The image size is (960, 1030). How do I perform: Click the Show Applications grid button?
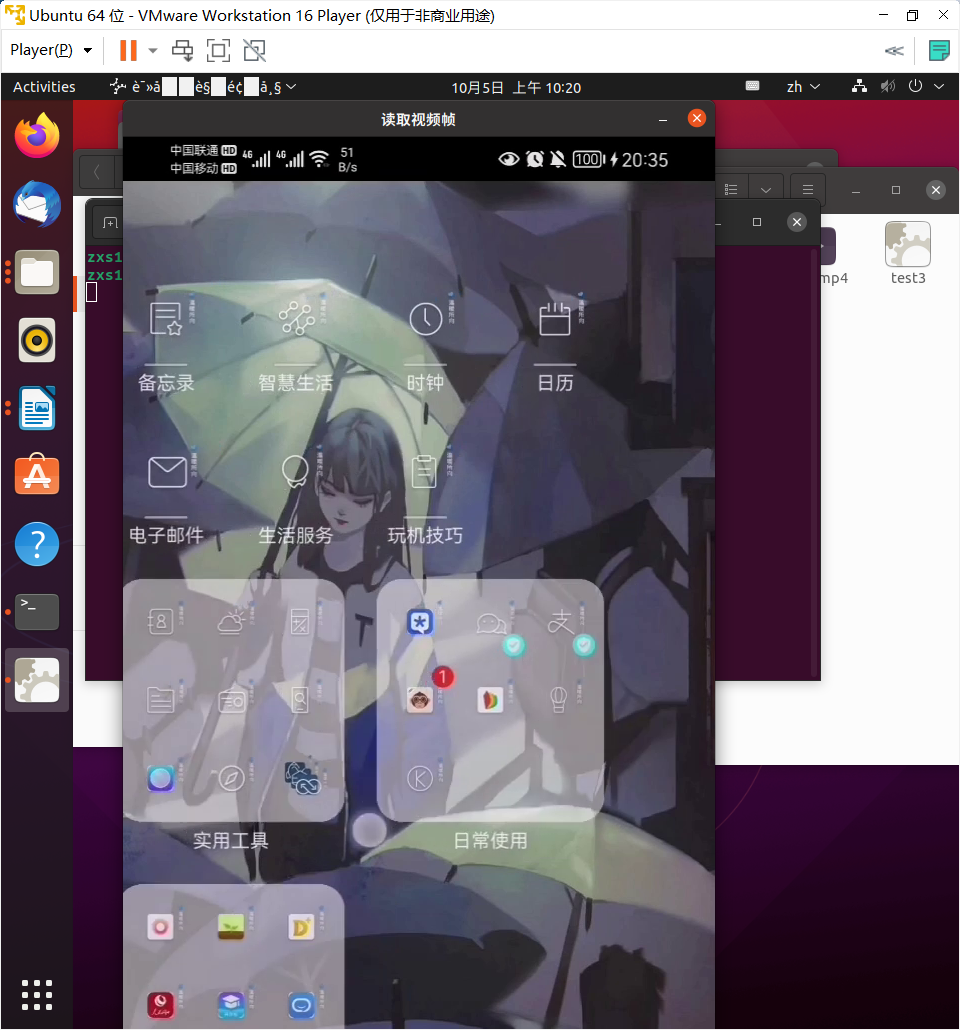(37, 994)
